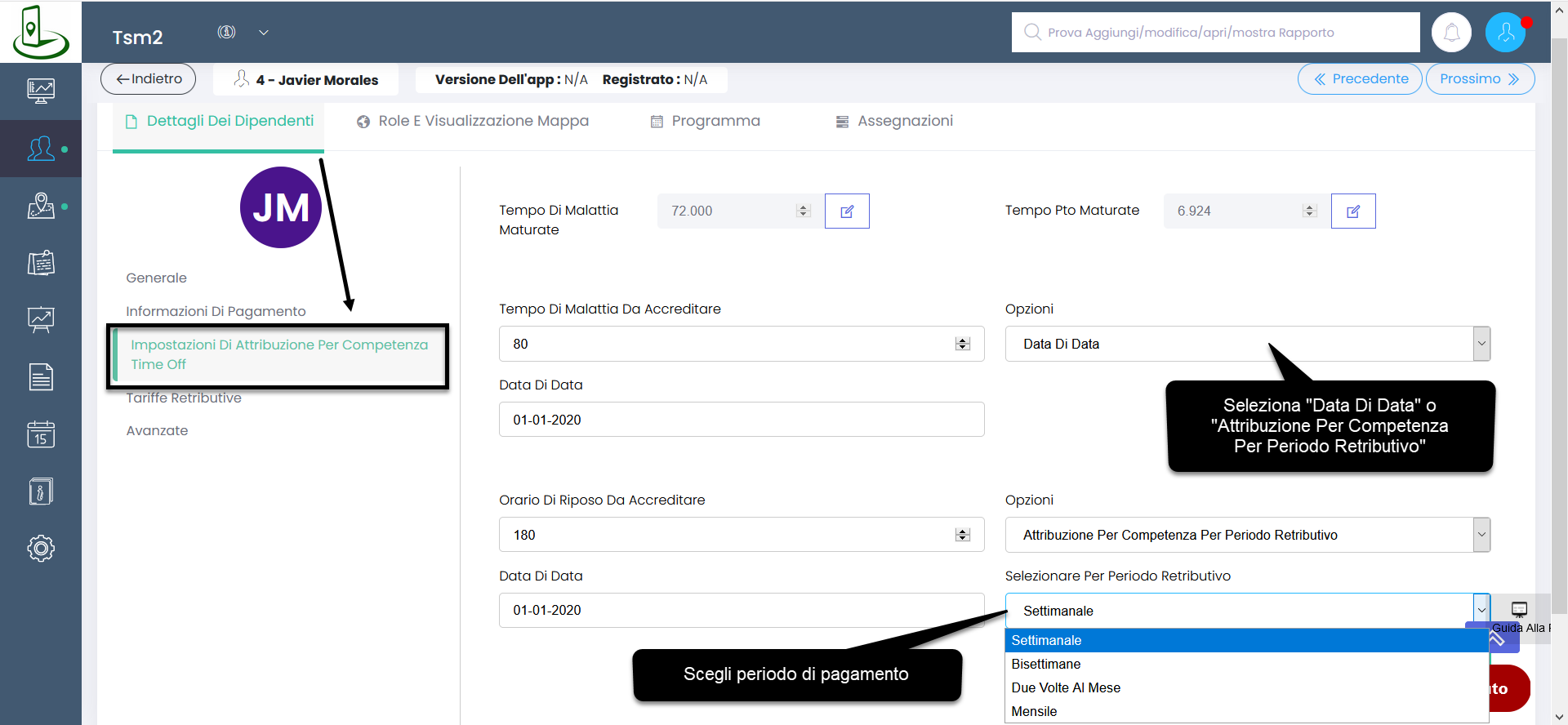This screenshot has width=1568, height=725.
Task: Open the dashboard monitor icon in sidebar
Action: tap(41, 90)
